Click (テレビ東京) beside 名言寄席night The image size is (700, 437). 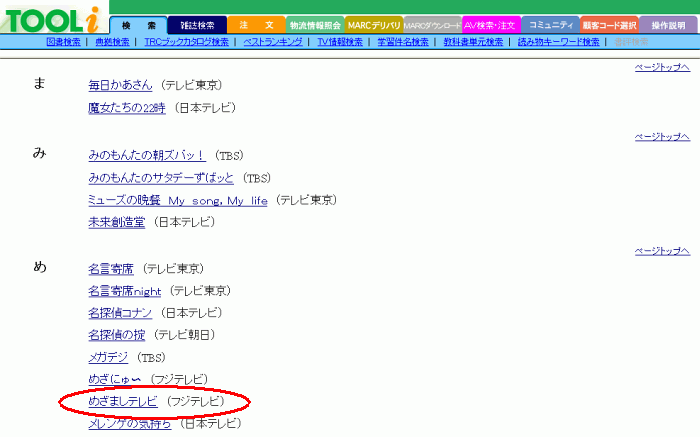[200, 291]
